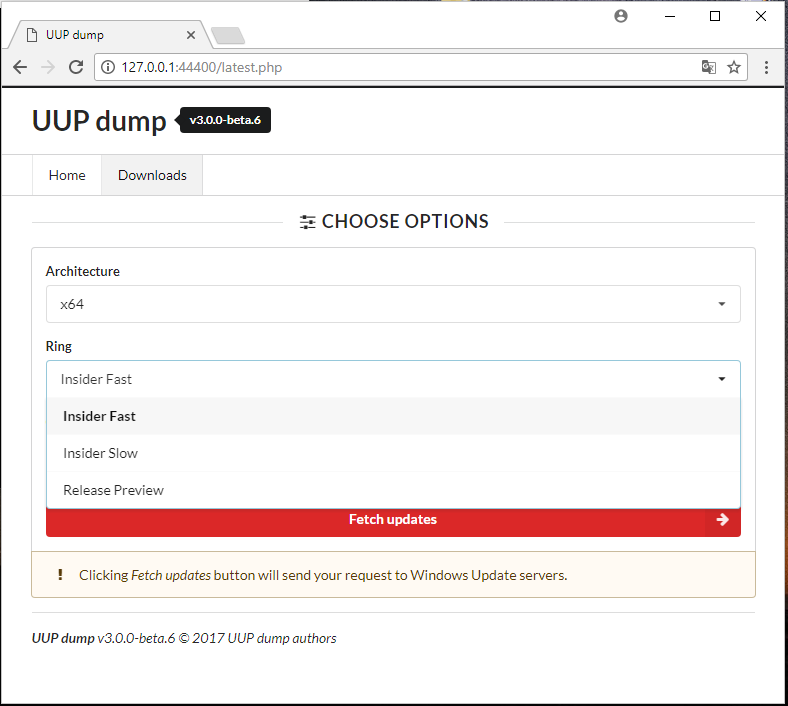Viewport: 788px width, 706px height.
Task: Bookmark this page with the star icon
Action: [734, 67]
